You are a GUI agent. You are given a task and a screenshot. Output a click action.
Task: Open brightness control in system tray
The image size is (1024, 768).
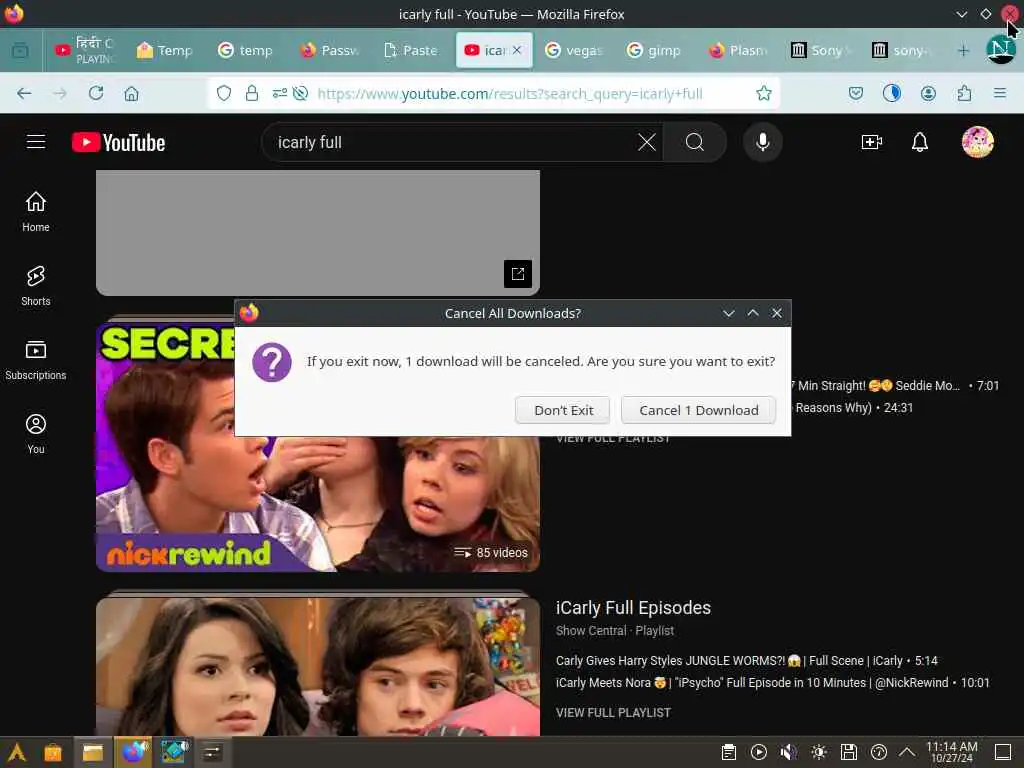point(819,752)
